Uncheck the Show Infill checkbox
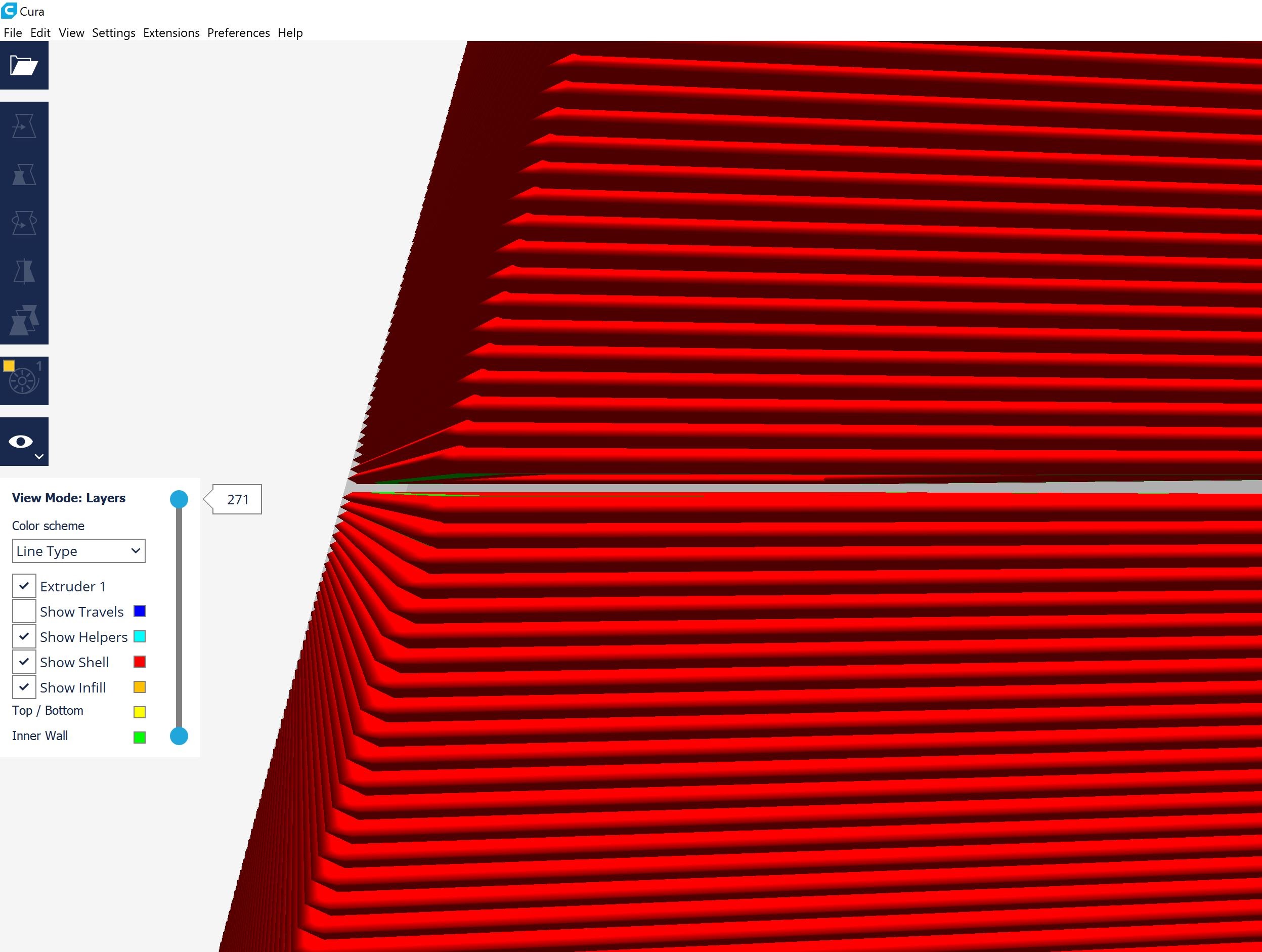1262x952 pixels. pos(24,687)
